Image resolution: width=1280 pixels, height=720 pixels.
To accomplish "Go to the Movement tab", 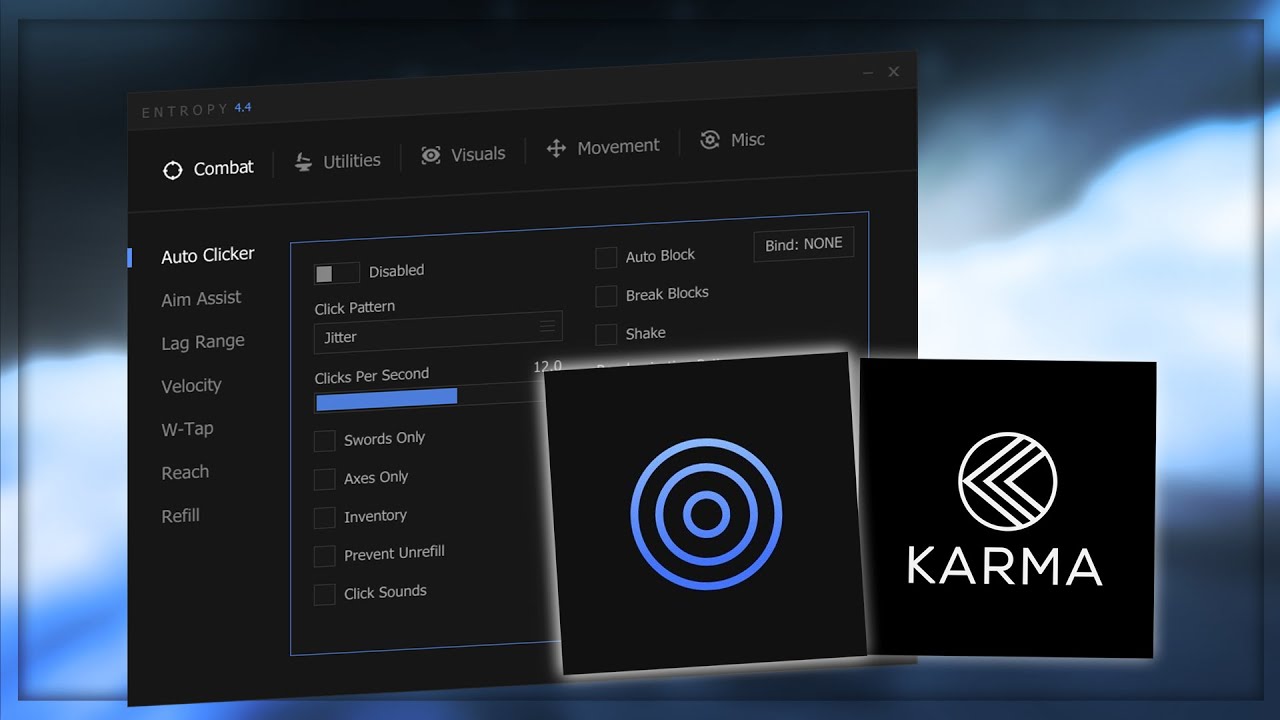I will pos(603,147).
